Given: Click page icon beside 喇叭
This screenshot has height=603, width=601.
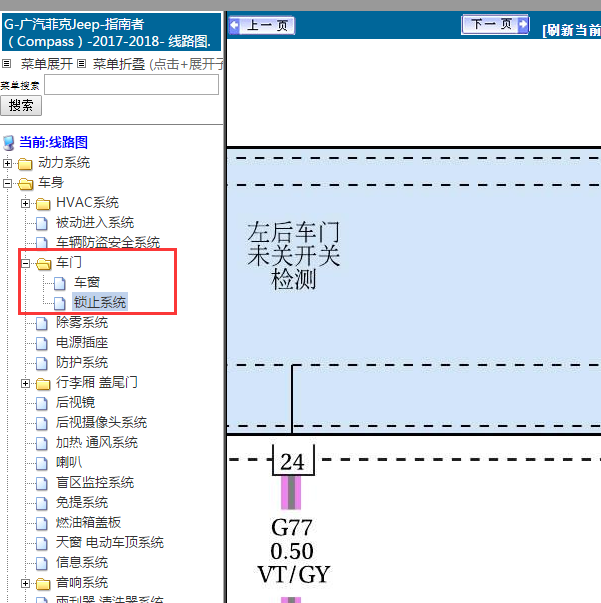Looking at the screenshot, I should [x=42, y=463].
